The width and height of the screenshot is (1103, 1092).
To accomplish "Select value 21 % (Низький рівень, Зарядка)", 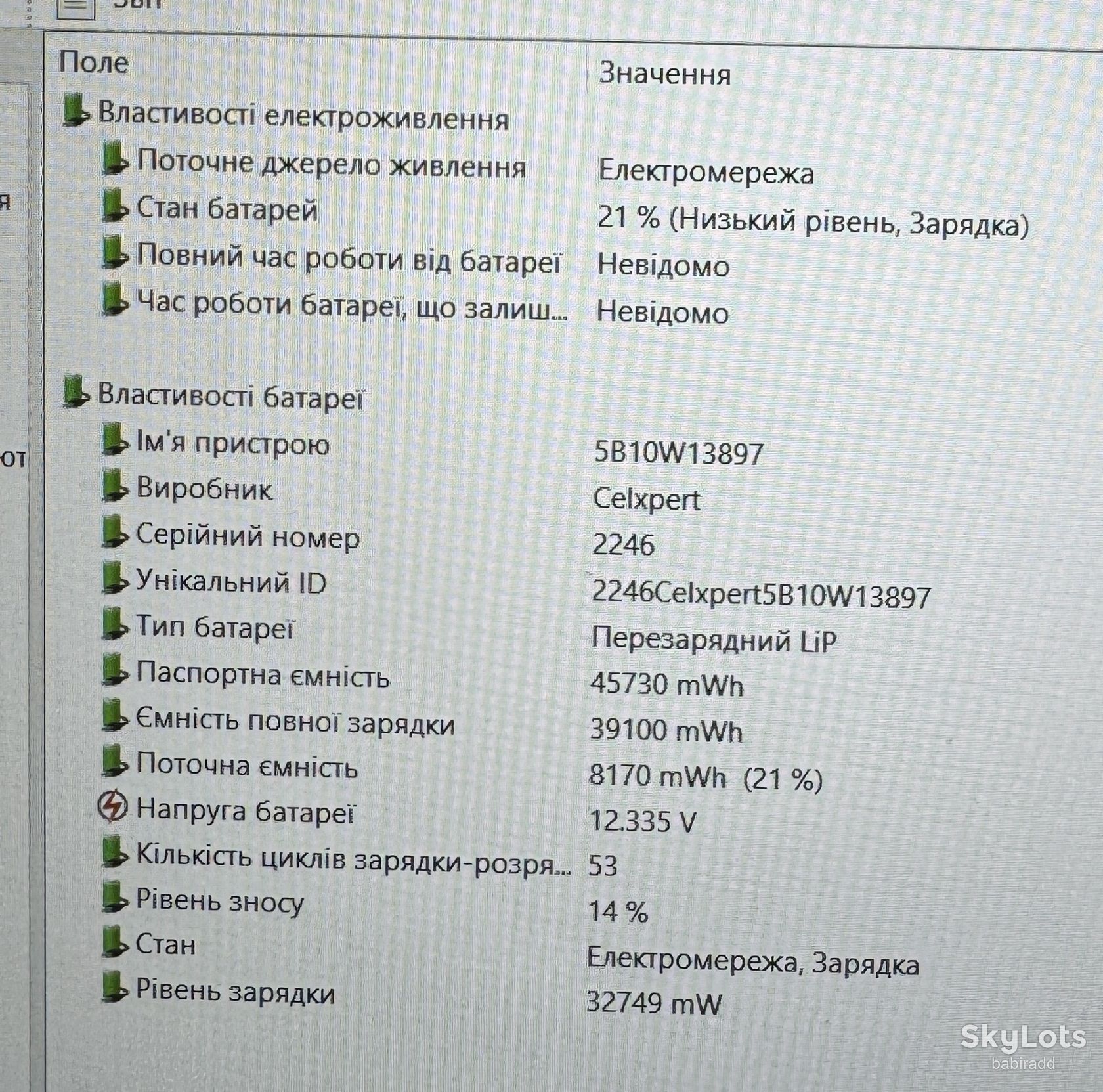I will click(x=813, y=222).
